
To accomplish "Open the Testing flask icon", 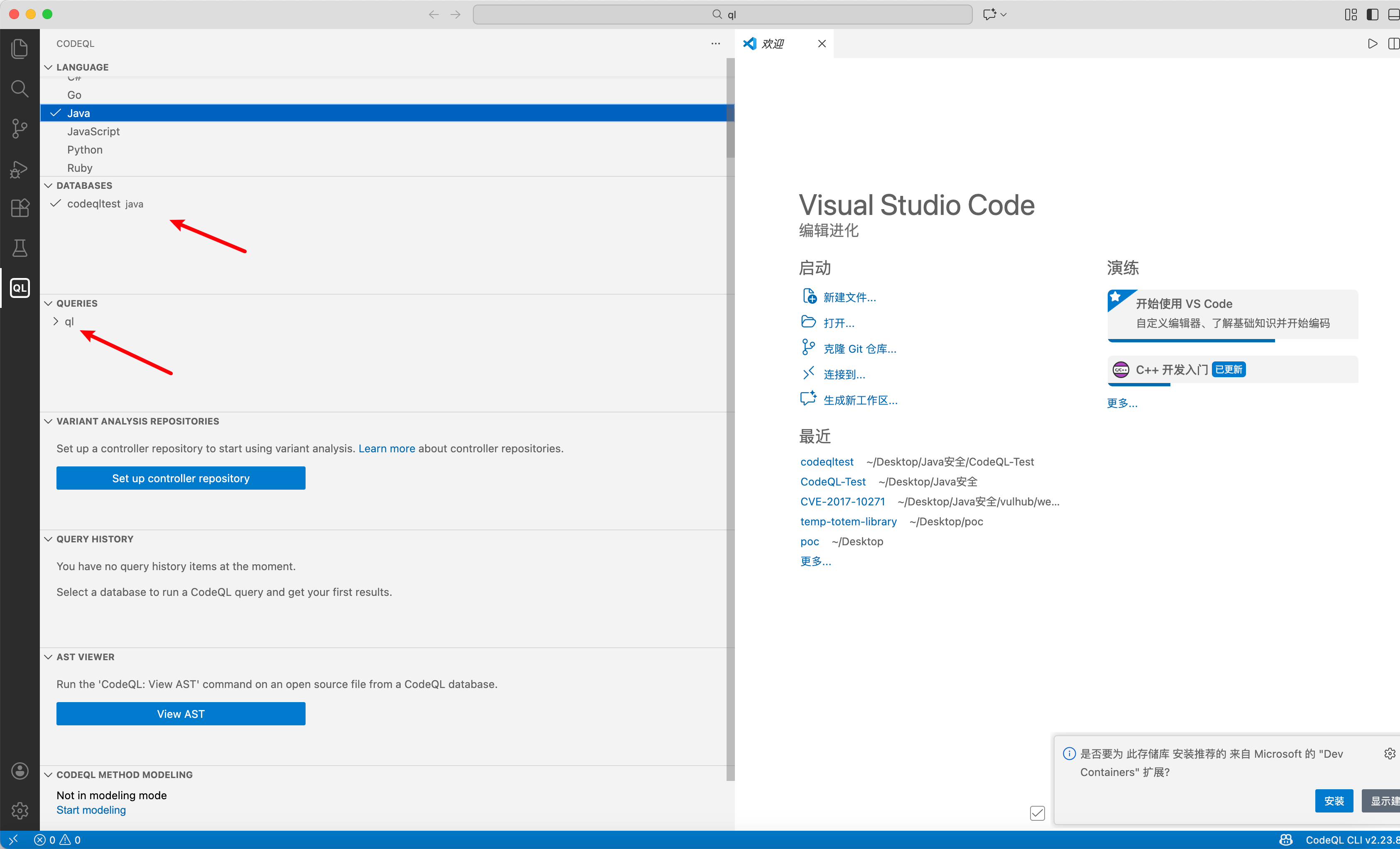I will tap(20, 248).
